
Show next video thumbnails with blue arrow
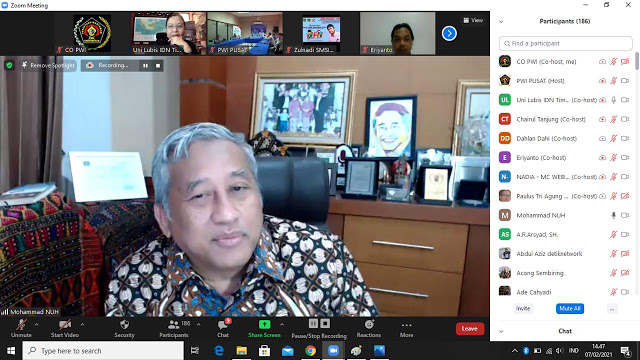(x=449, y=33)
